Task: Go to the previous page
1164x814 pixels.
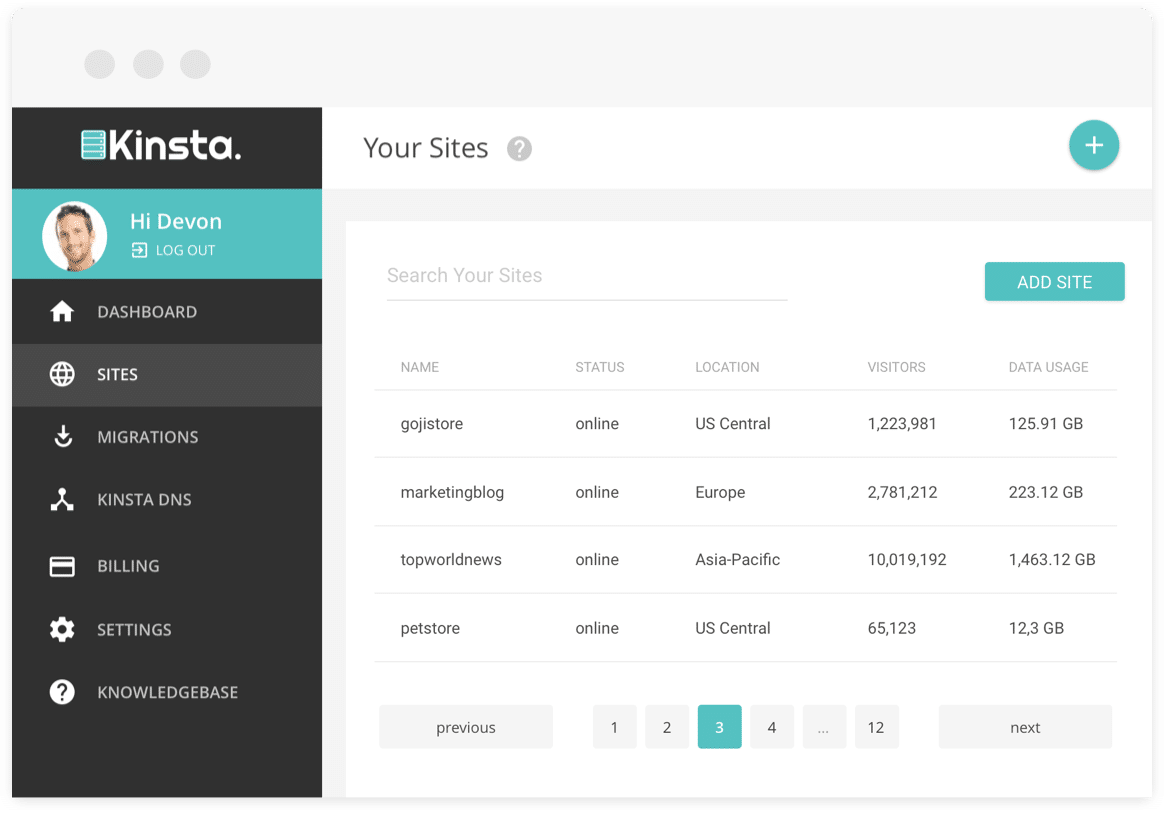Action: 466,727
